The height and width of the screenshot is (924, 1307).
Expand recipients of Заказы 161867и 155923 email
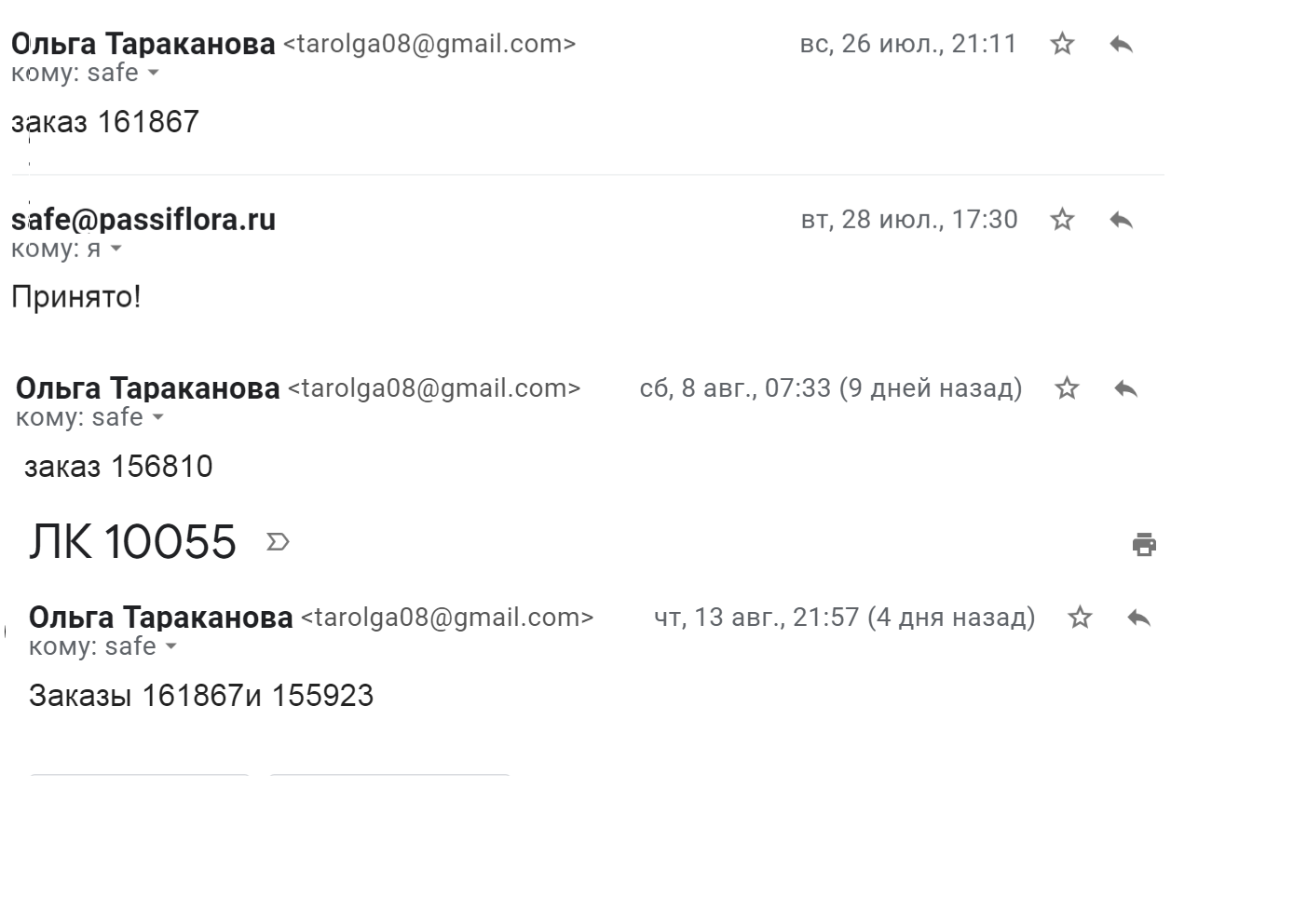click(x=170, y=646)
